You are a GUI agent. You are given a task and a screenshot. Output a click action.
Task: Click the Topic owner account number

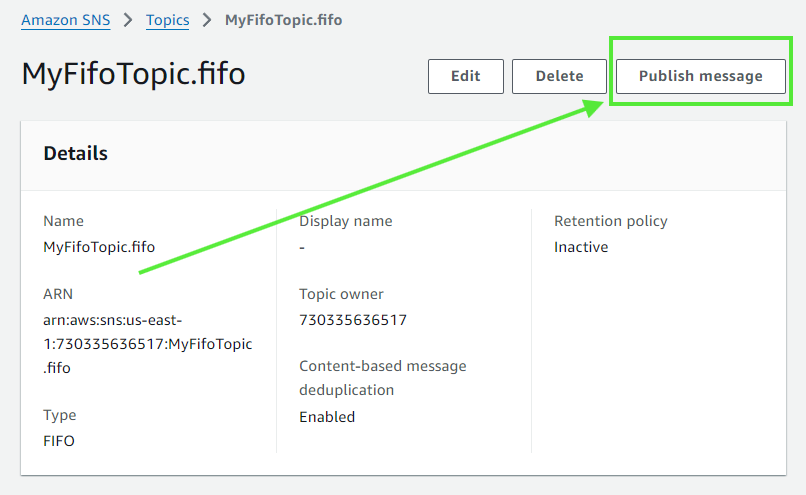[353, 320]
